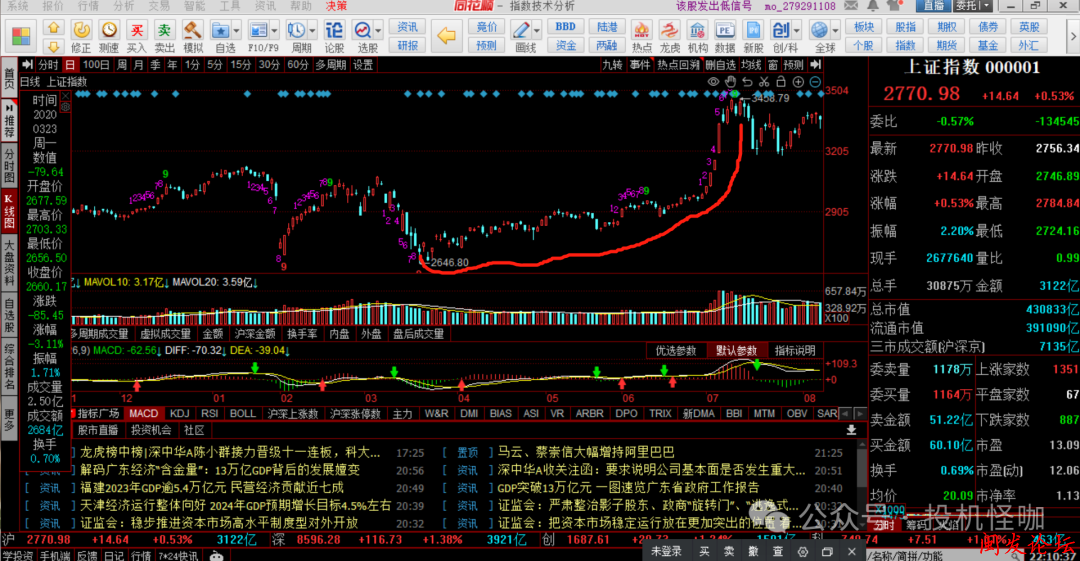This screenshot has width=1080, height=561.
Task: Open the 自选 favorites folder icon
Action: (220, 30)
